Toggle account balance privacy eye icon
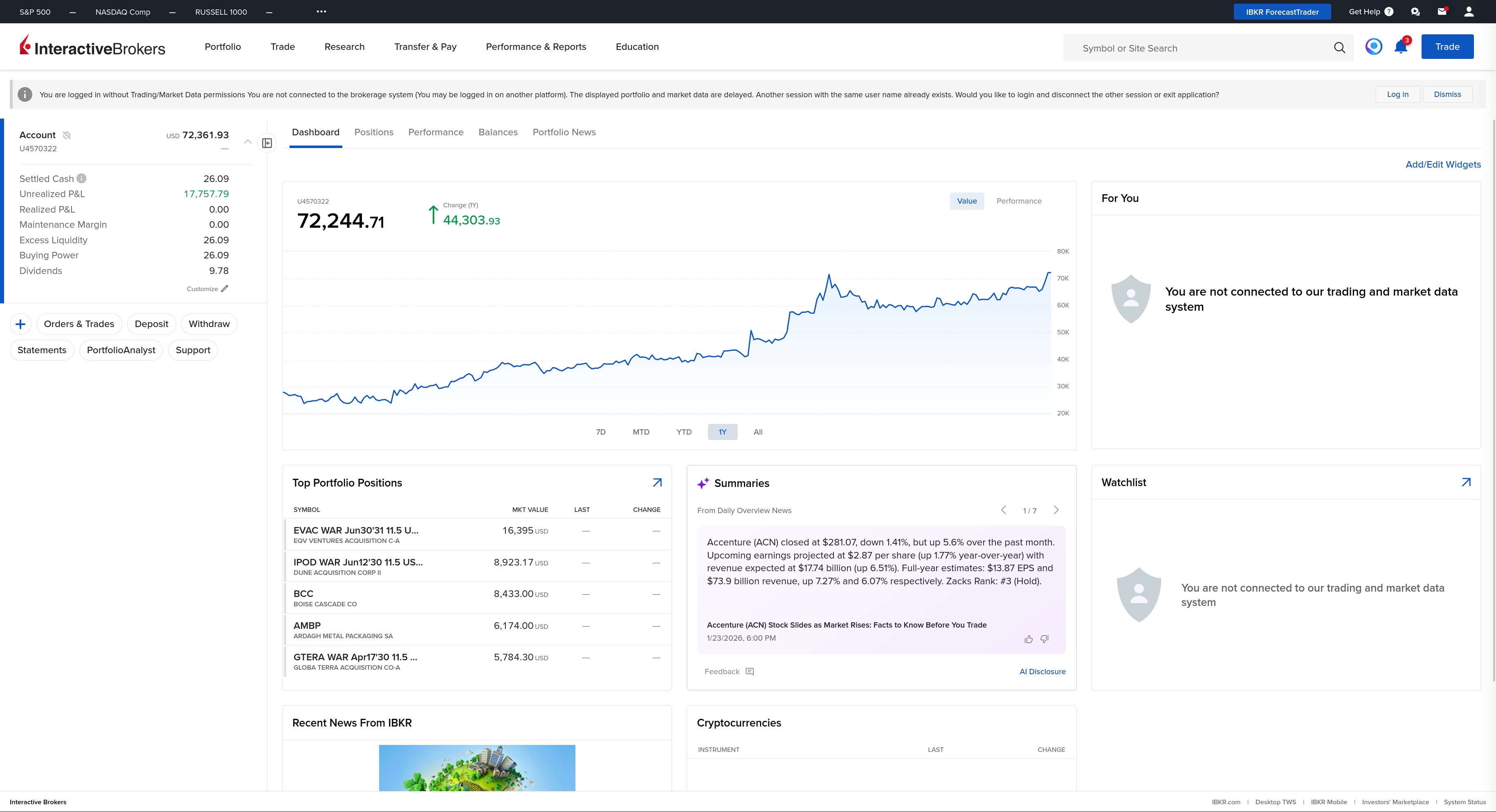Screen dimensions: 1496x812 pyautogui.click(x=67, y=135)
